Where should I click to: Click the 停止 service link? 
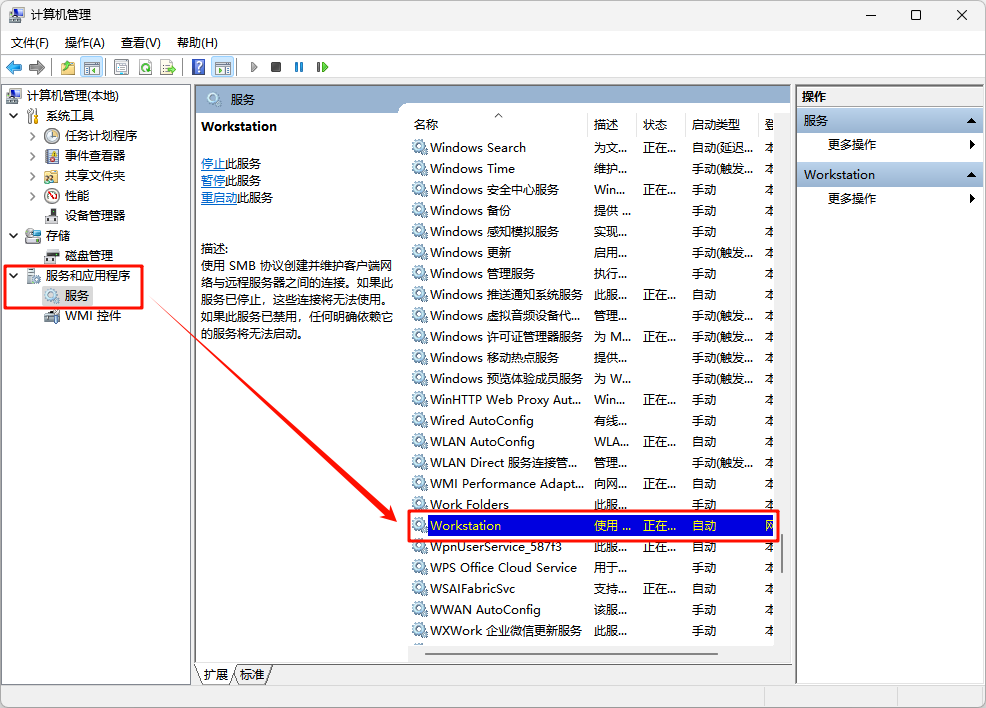click(212, 163)
